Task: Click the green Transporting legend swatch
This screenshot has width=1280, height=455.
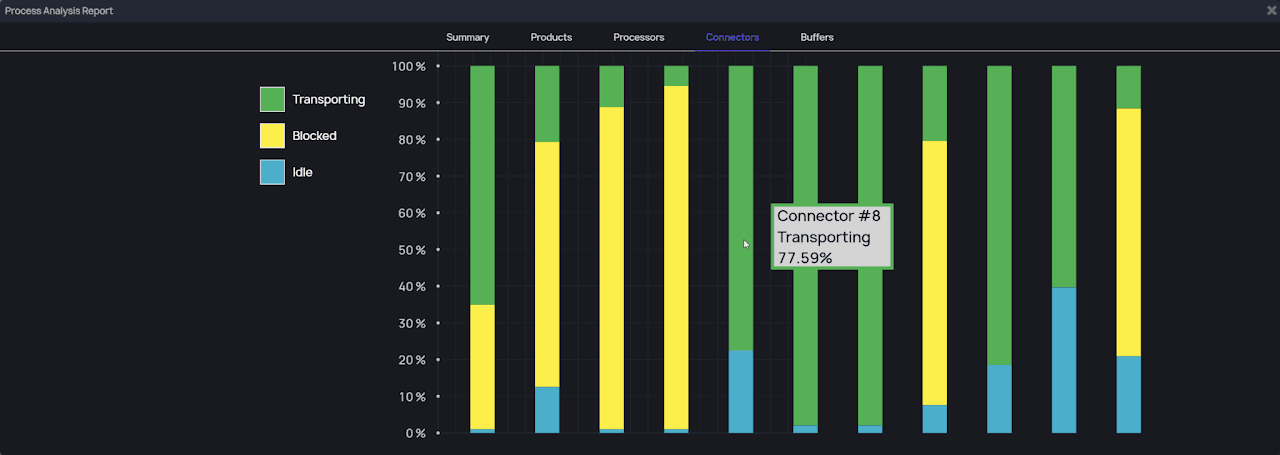Action: [272, 99]
